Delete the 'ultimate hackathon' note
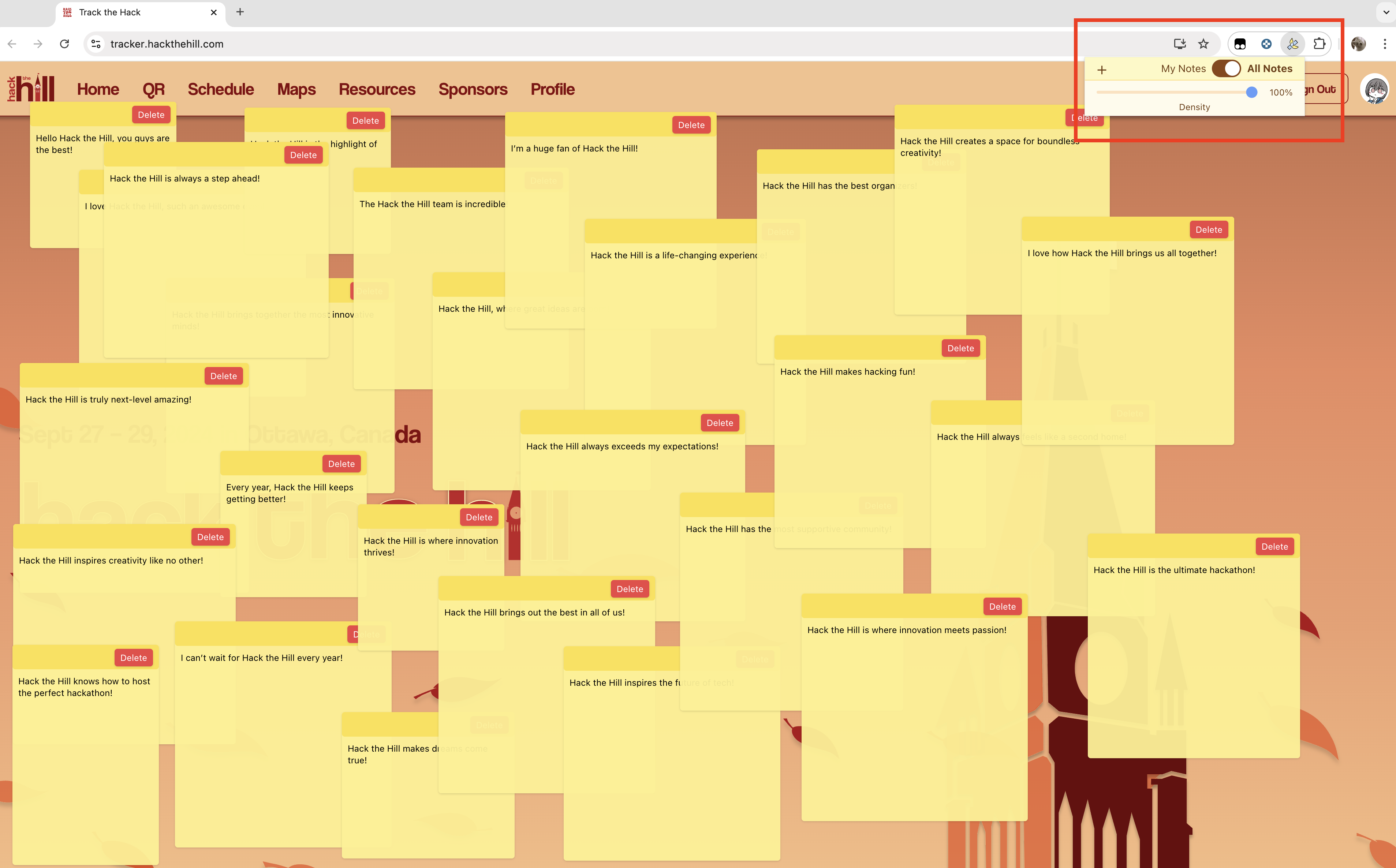The height and width of the screenshot is (868, 1396). pyautogui.click(x=1274, y=546)
